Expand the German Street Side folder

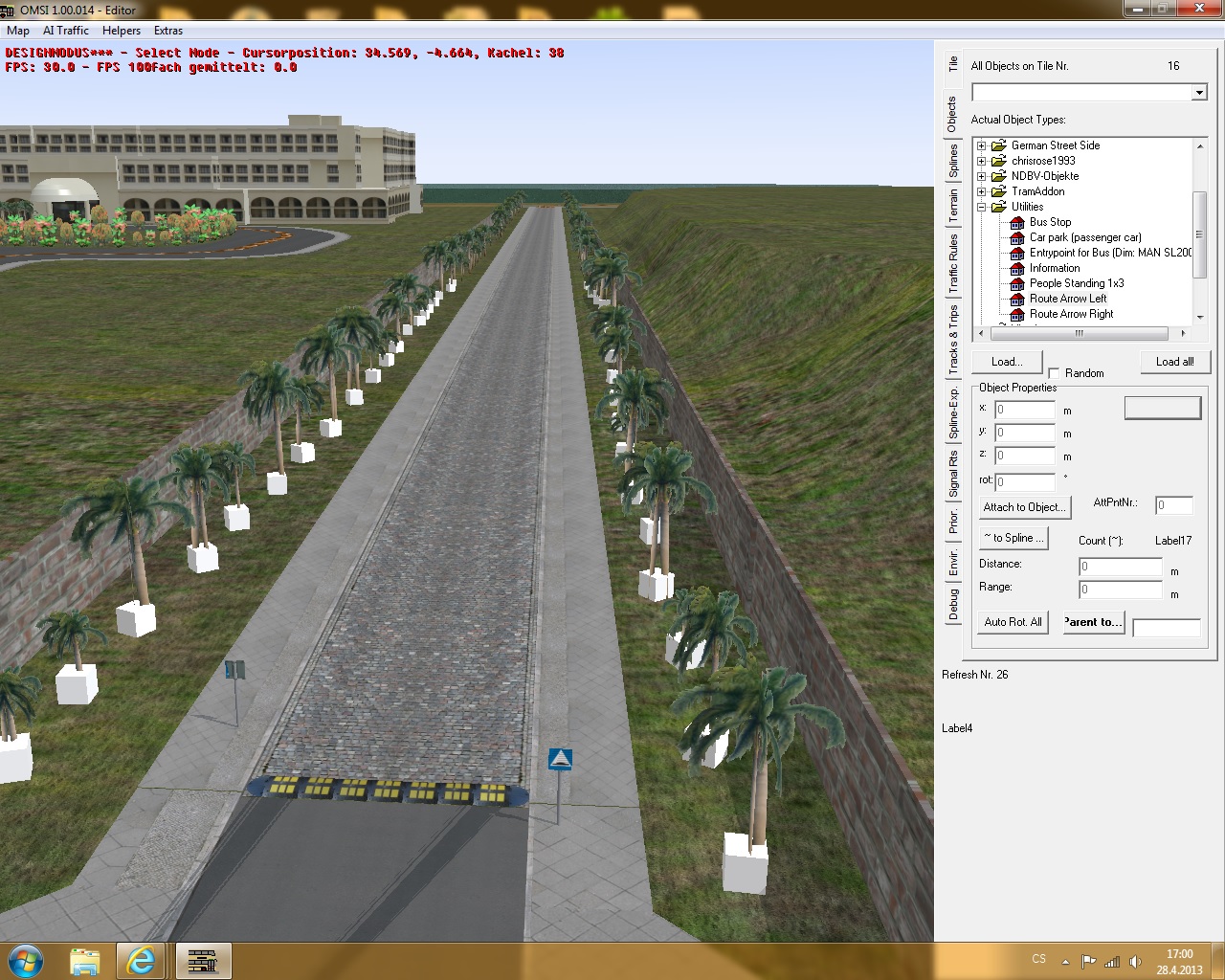coord(981,145)
